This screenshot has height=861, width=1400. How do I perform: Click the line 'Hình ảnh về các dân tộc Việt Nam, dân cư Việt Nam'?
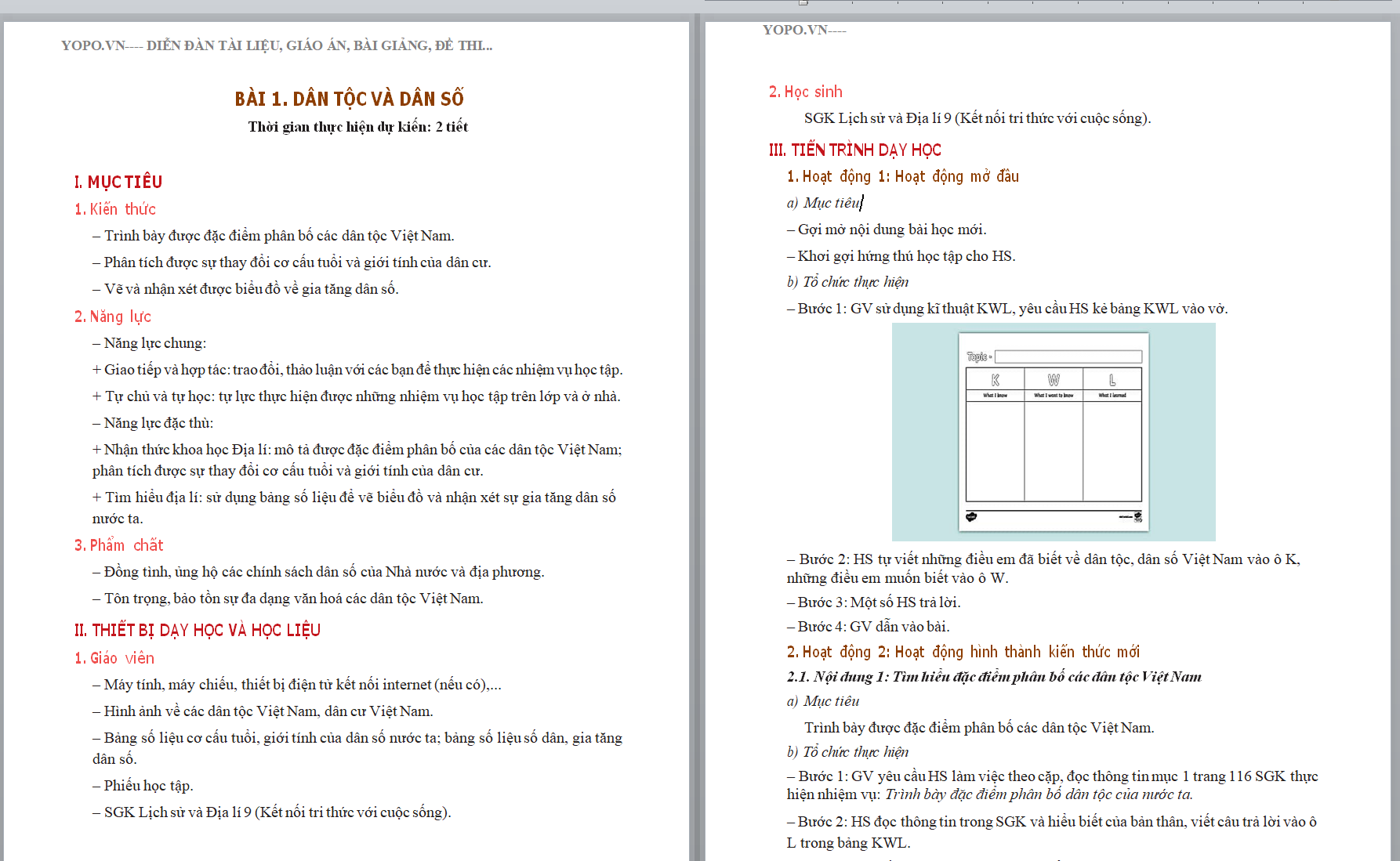pos(263,711)
